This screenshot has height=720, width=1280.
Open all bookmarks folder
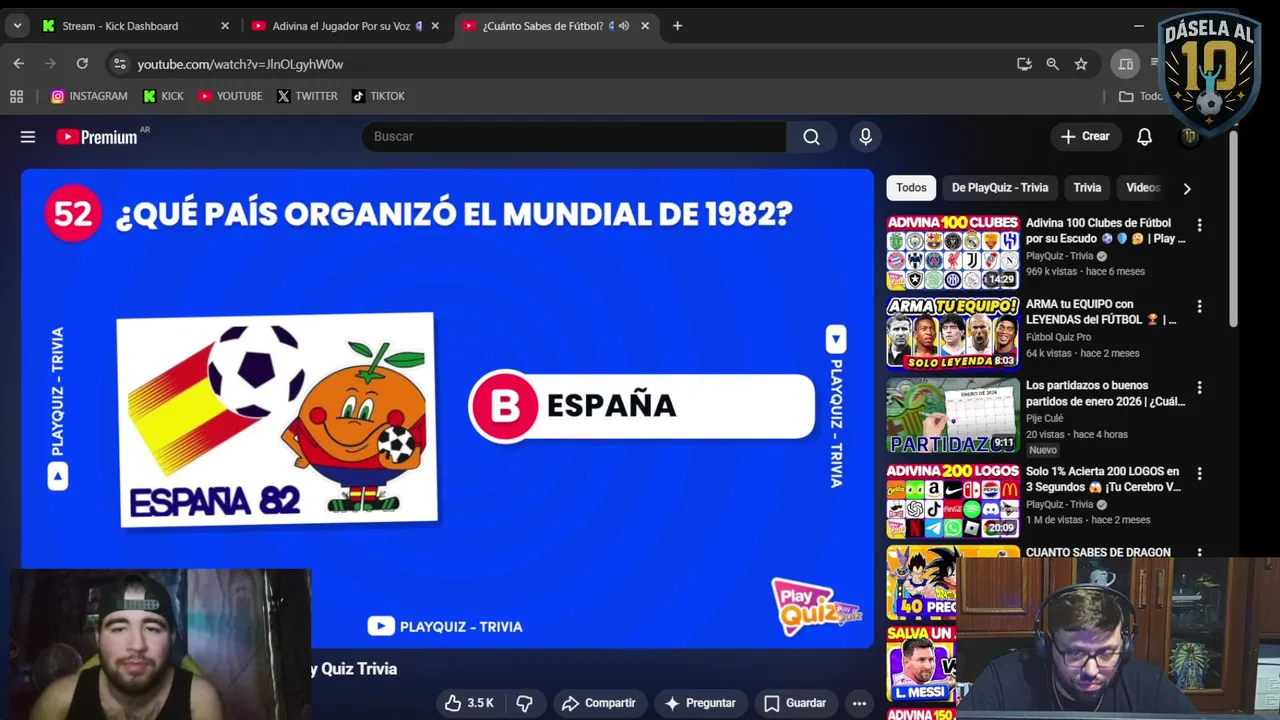tap(1140, 96)
